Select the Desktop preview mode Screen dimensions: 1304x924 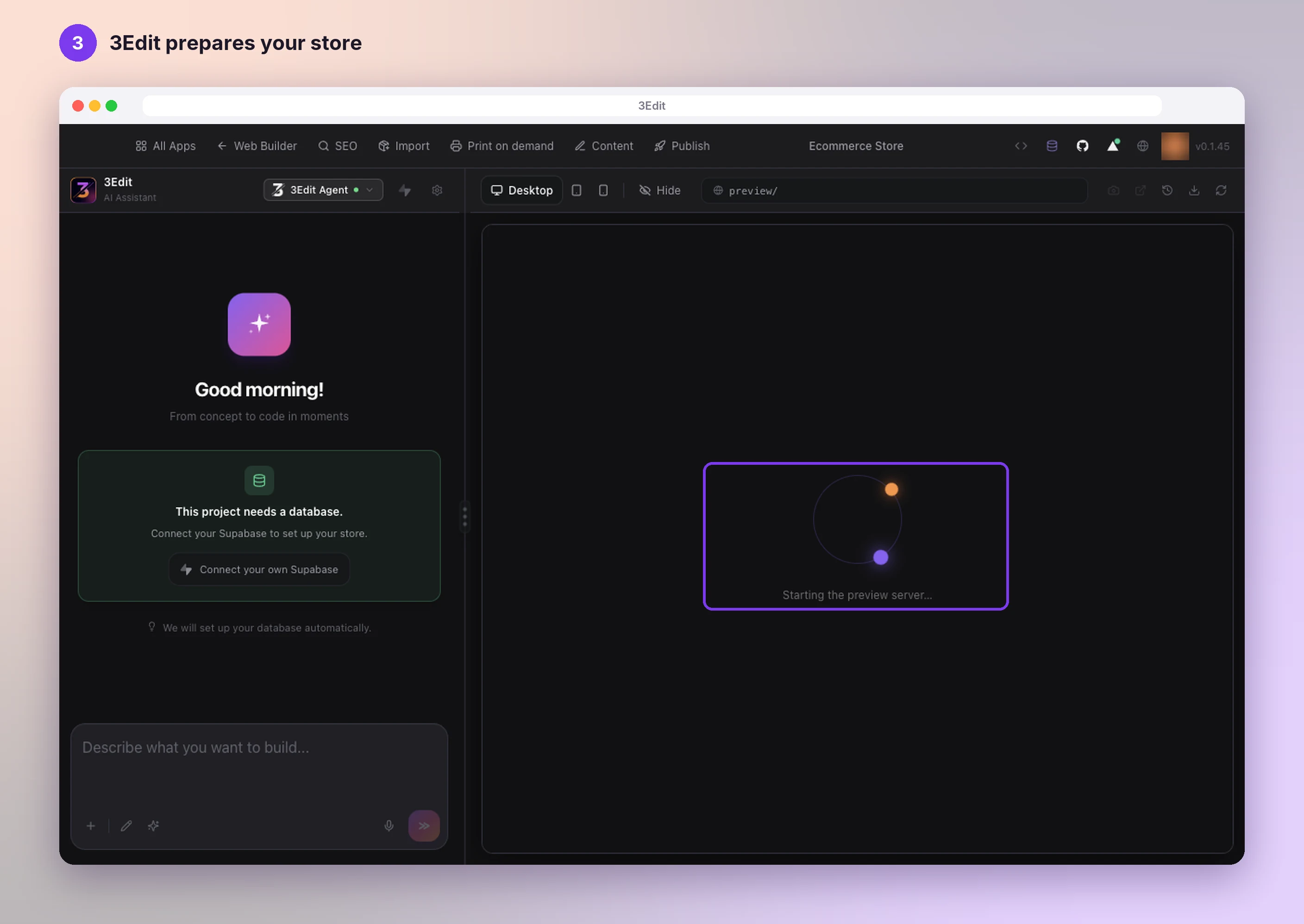(x=522, y=190)
